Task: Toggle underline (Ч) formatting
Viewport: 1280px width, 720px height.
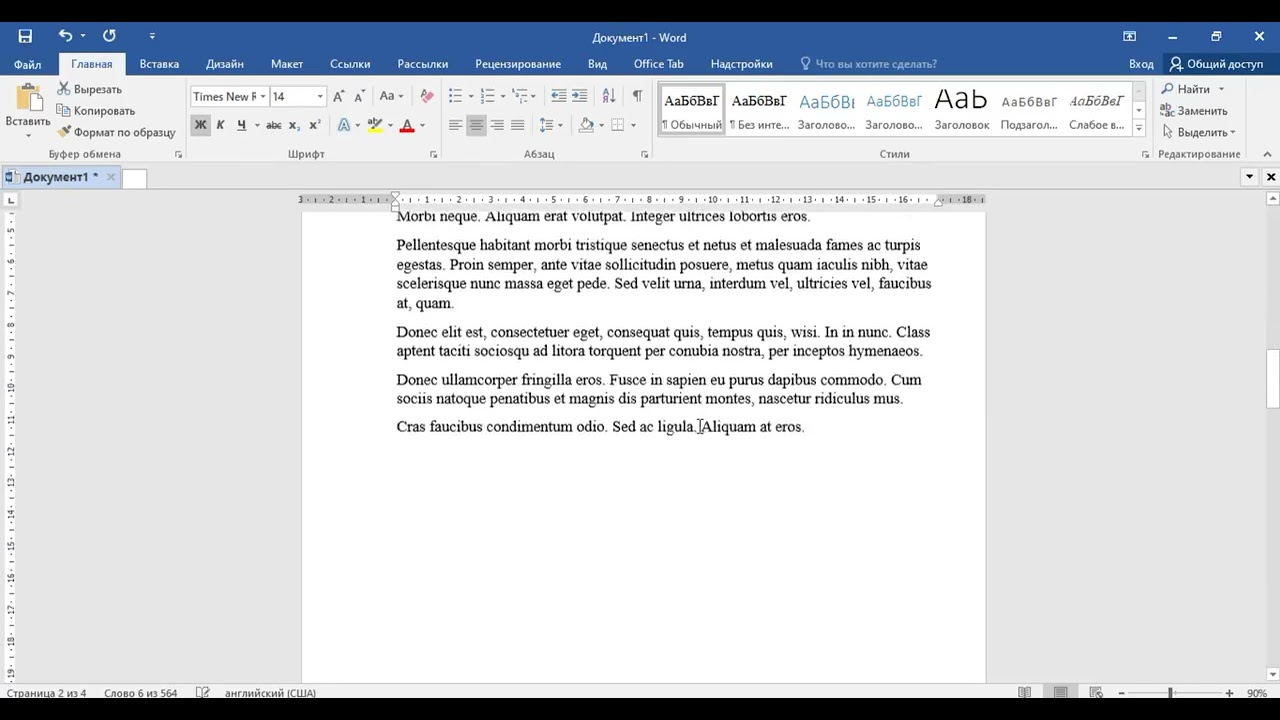Action: [241, 125]
